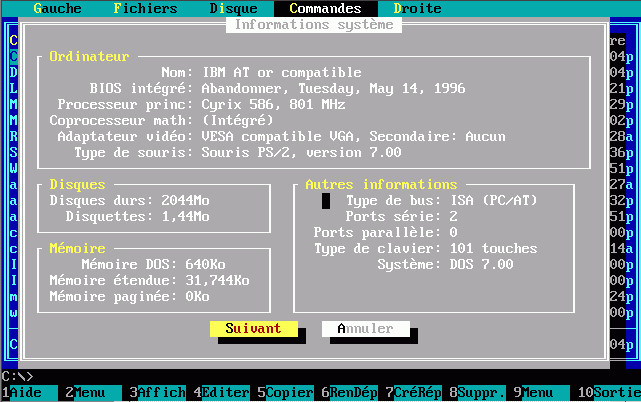Click 9 Menu in function key bar
The width and height of the screenshot is (641, 402).
pos(537,393)
